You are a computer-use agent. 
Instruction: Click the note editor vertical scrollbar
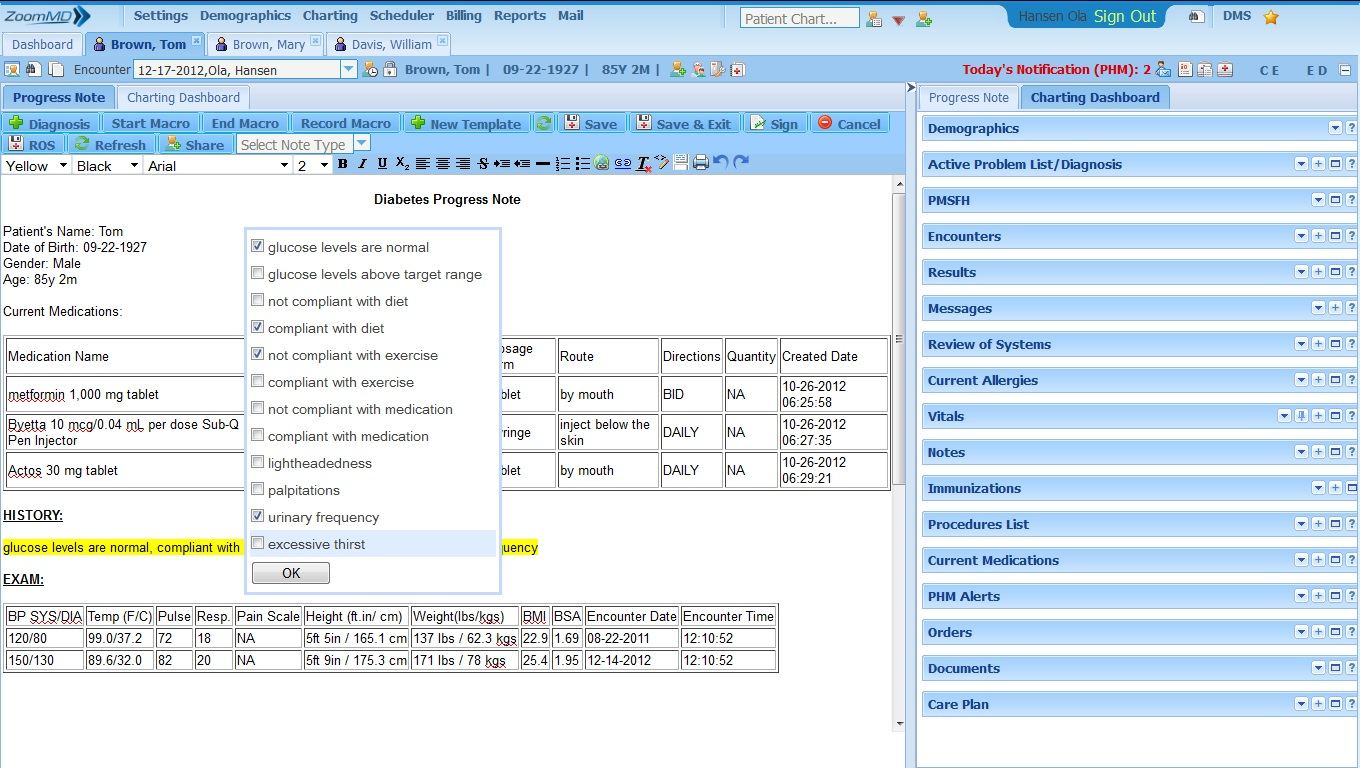[x=899, y=340]
